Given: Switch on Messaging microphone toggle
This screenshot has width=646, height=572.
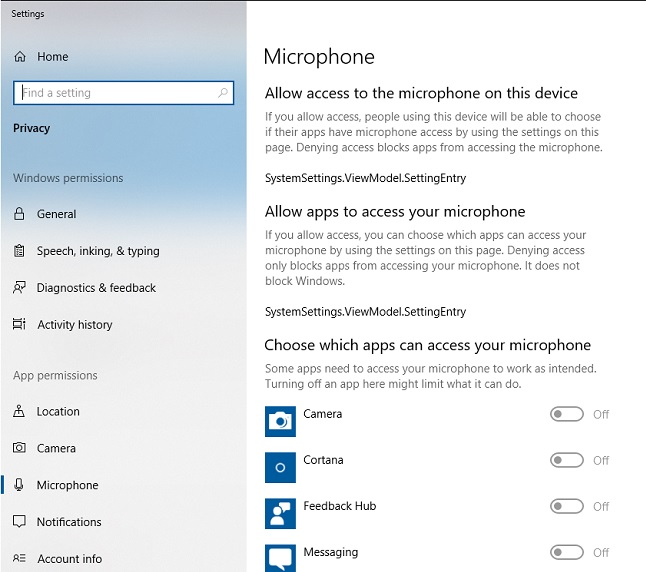Looking at the screenshot, I should (566, 552).
